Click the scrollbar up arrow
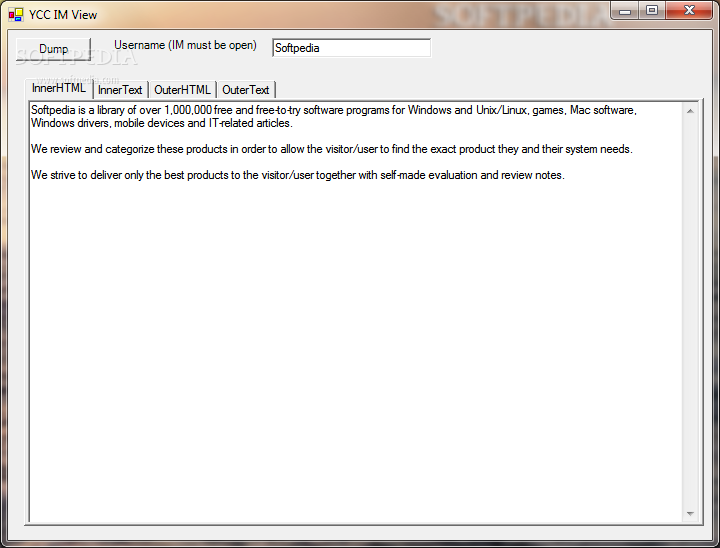The width and height of the screenshot is (720, 548). point(690,111)
